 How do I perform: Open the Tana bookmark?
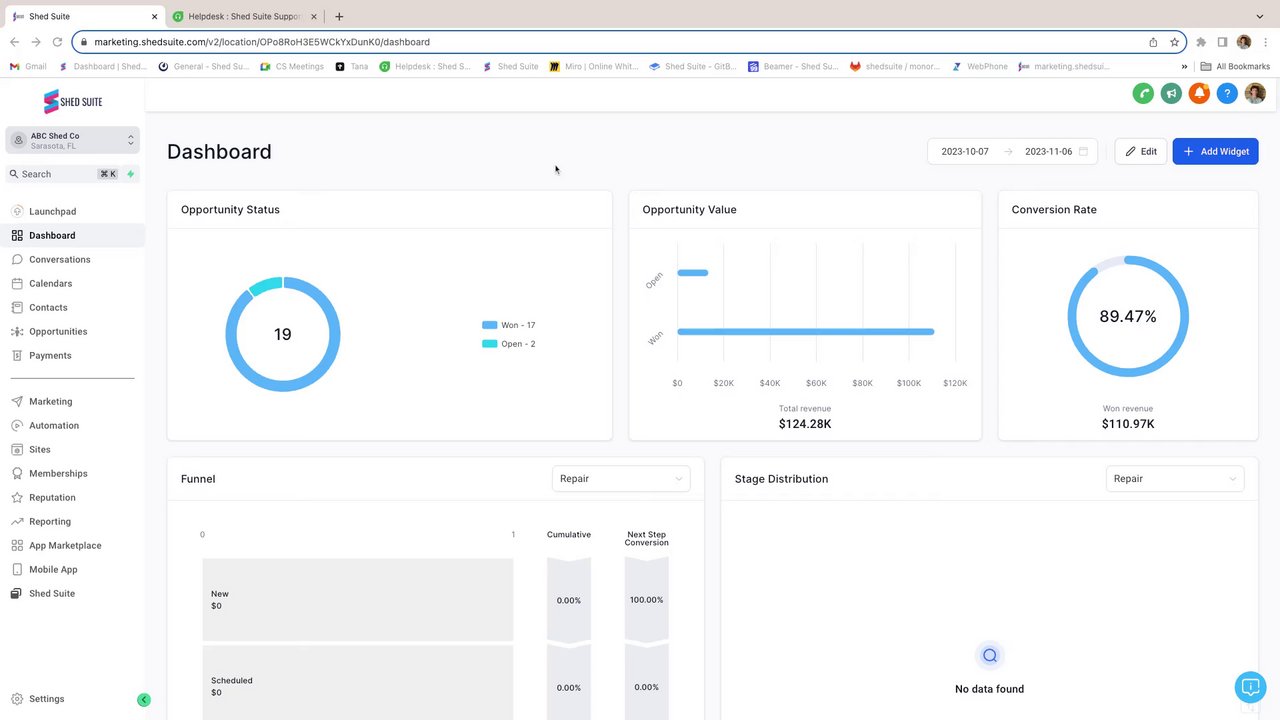click(352, 67)
